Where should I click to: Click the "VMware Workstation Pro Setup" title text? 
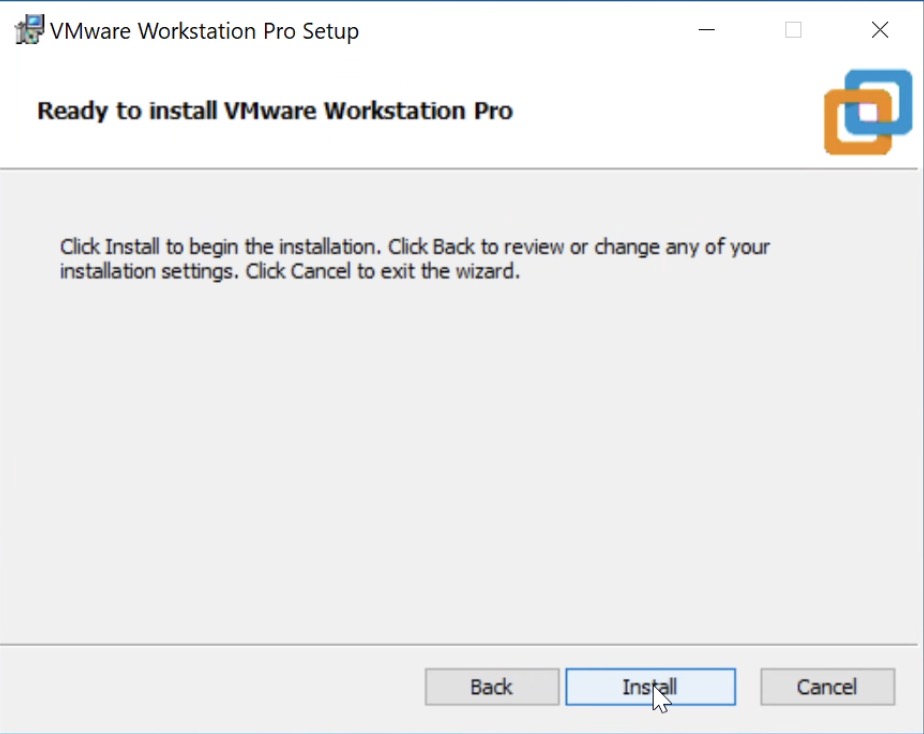(x=204, y=31)
